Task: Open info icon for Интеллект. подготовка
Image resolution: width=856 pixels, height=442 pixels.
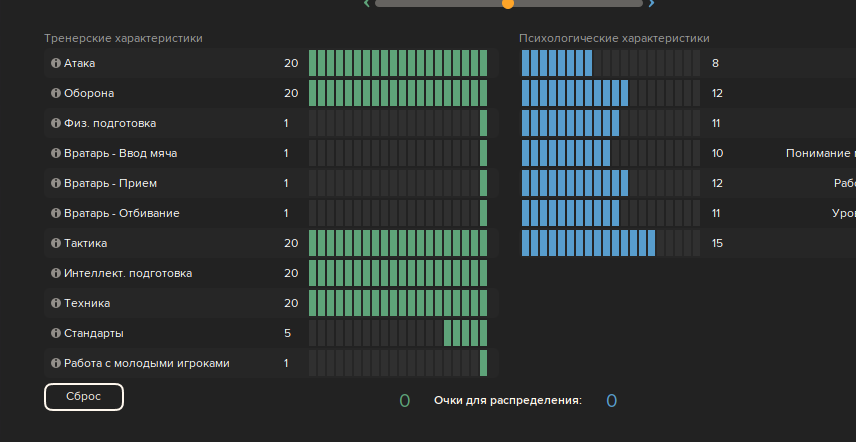Action: [x=55, y=273]
